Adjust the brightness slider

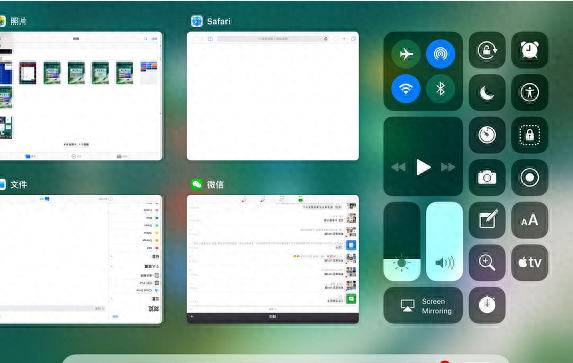tap(402, 241)
